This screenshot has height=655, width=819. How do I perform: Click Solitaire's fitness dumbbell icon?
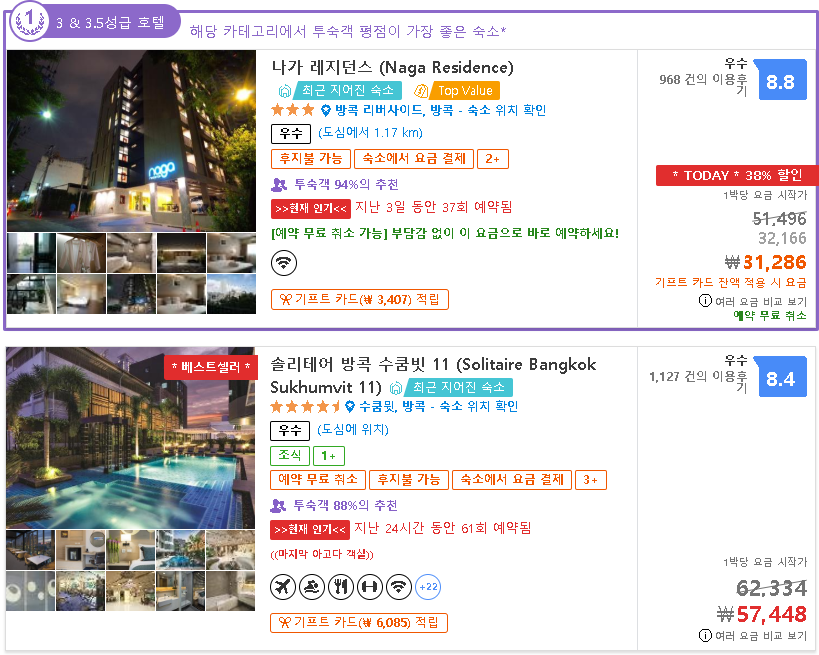point(370,587)
